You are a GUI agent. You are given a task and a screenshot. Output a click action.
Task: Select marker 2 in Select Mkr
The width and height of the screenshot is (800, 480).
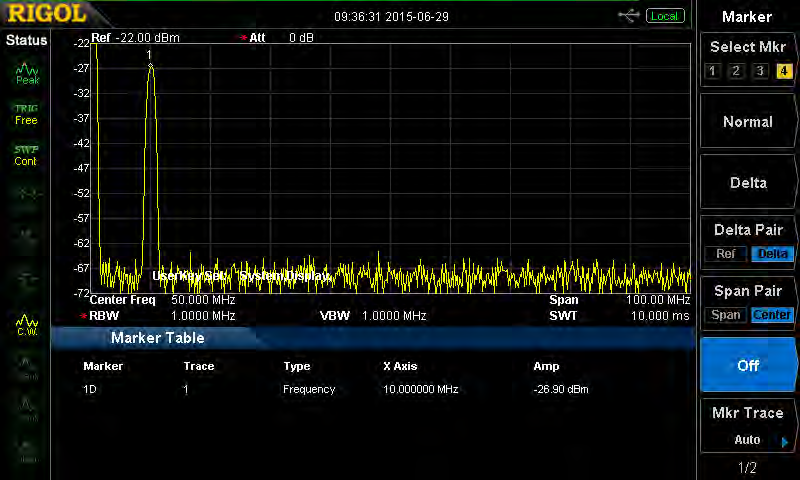pos(736,71)
